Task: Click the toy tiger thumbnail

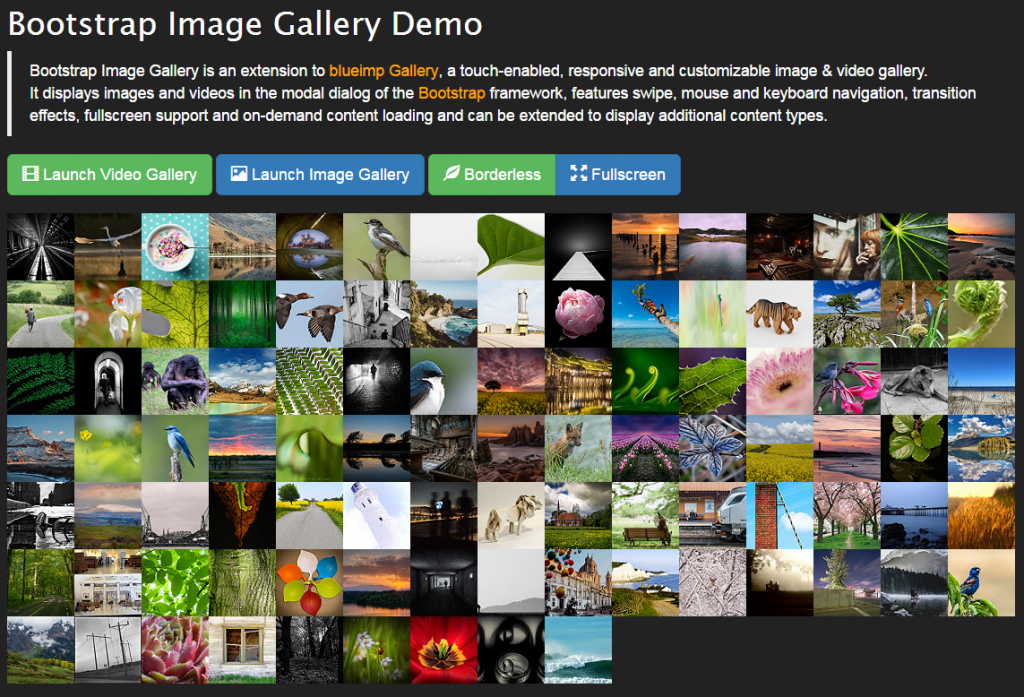Action: [780, 313]
